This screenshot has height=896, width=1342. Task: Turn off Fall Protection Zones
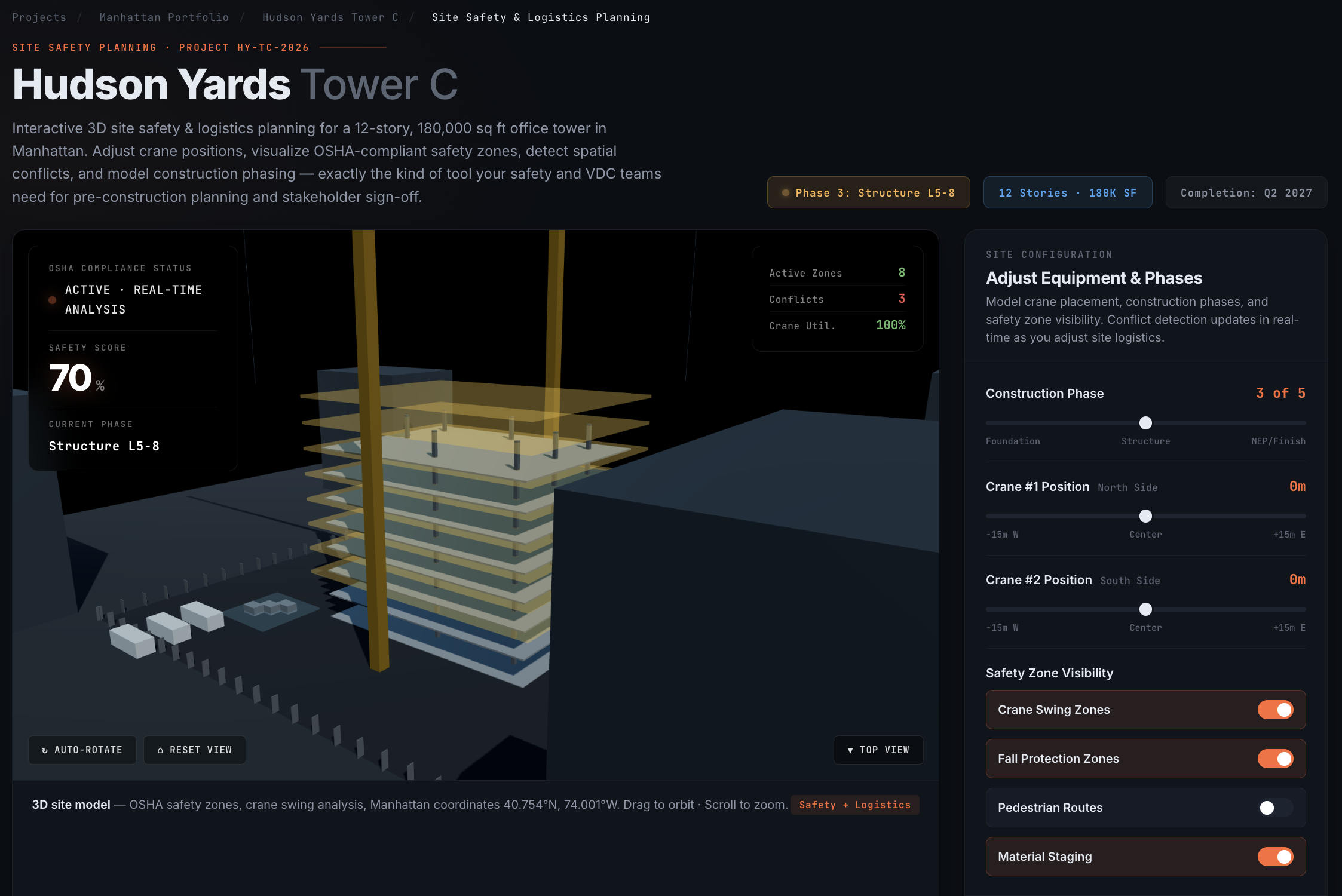1275,759
